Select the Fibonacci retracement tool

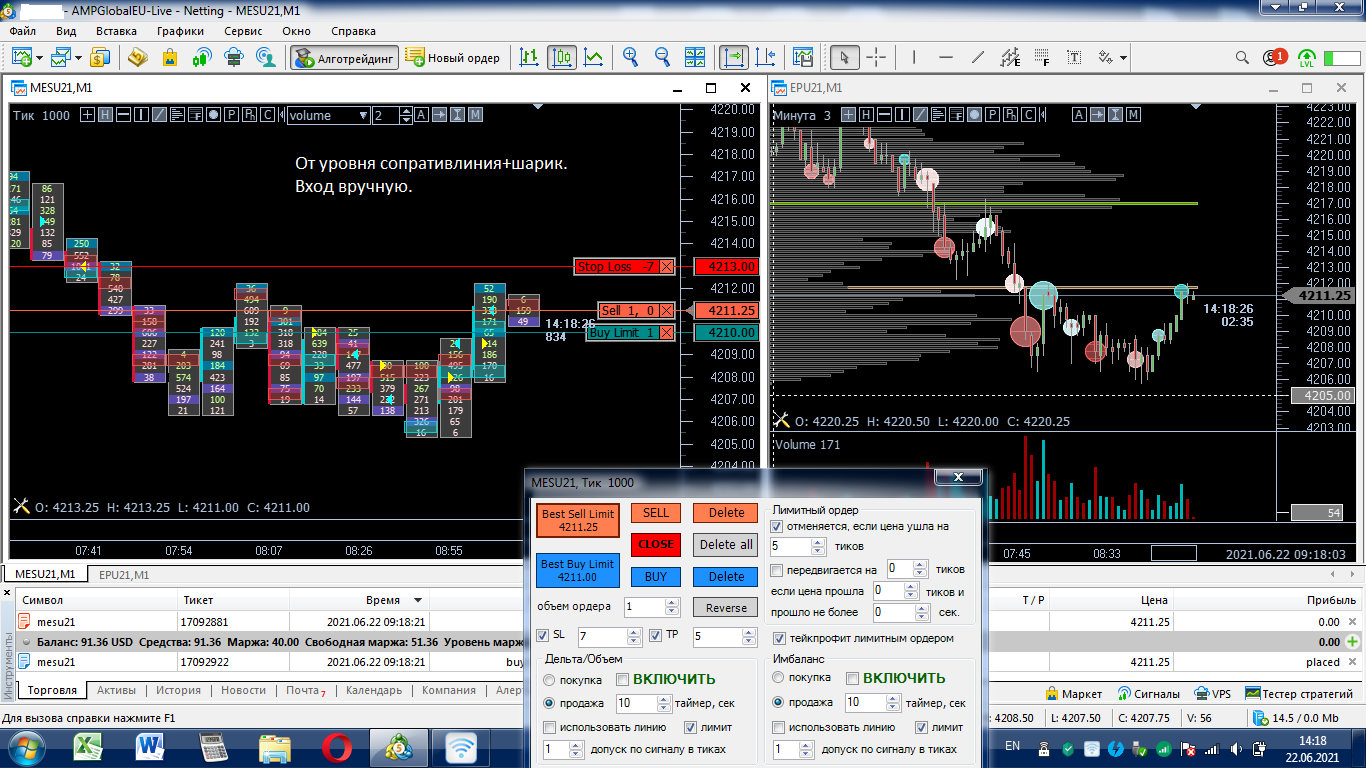click(x=1043, y=58)
